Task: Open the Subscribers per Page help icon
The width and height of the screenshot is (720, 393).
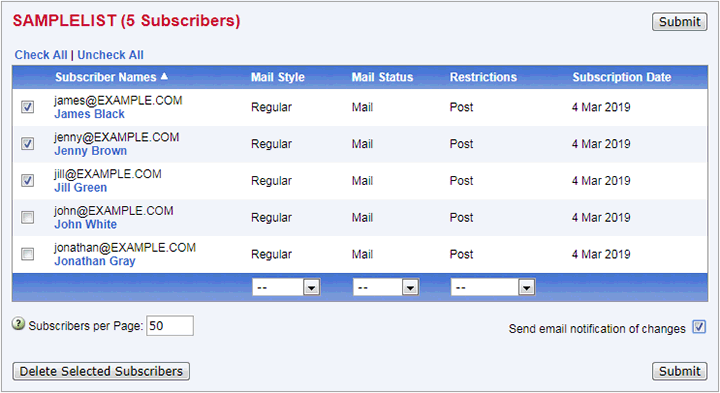Action: coord(18,324)
